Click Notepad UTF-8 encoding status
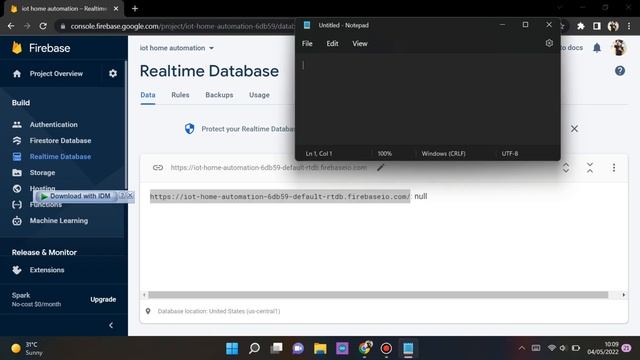640x360 pixels. tap(510, 154)
